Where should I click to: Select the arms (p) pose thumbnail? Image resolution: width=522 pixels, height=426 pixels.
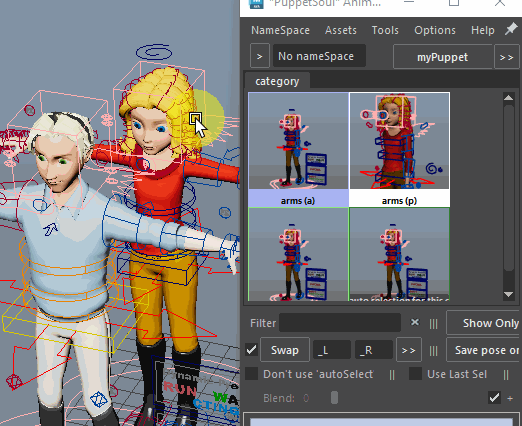(399, 141)
